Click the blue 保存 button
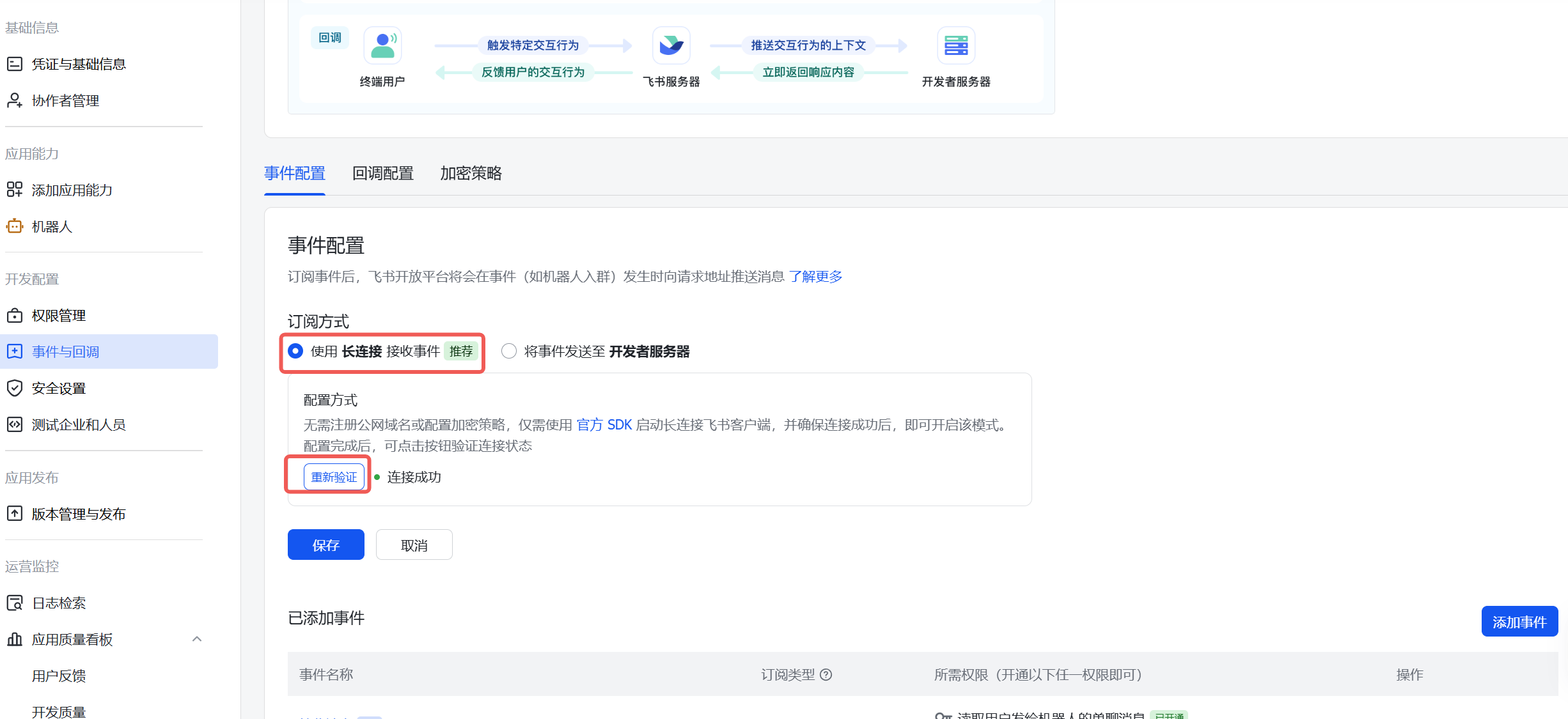Screen dimensions: 1568x719 (x=326, y=545)
